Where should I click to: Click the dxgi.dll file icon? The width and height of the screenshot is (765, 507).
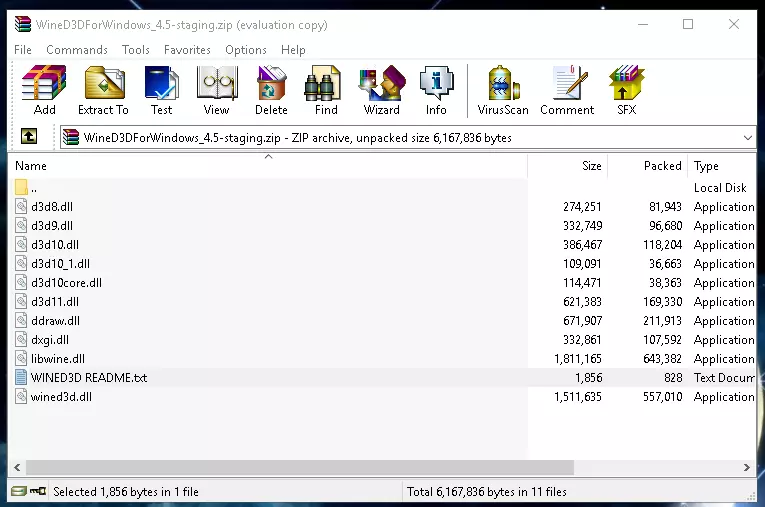[21, 340]
